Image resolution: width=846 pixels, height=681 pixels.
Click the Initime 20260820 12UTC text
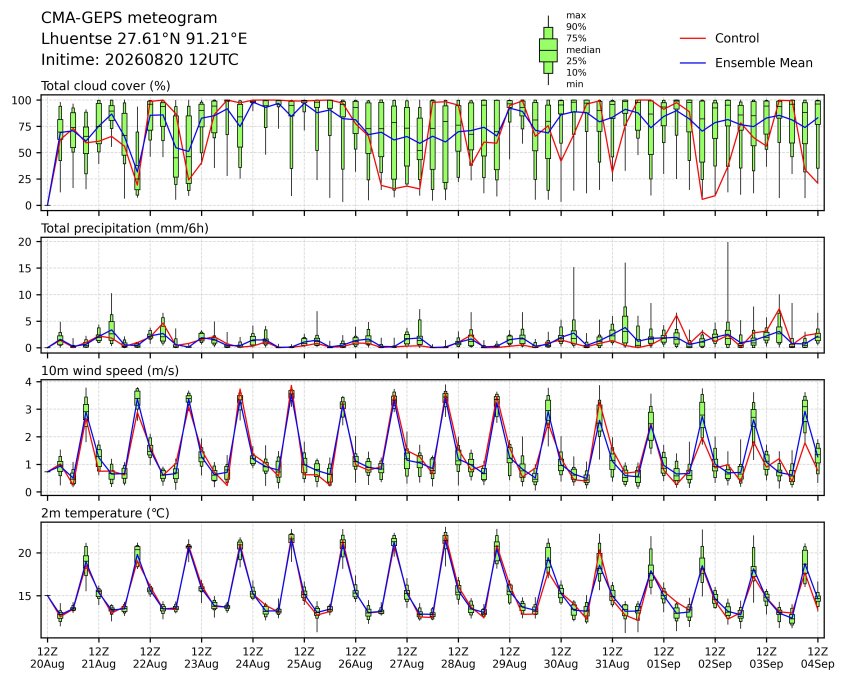140,59
